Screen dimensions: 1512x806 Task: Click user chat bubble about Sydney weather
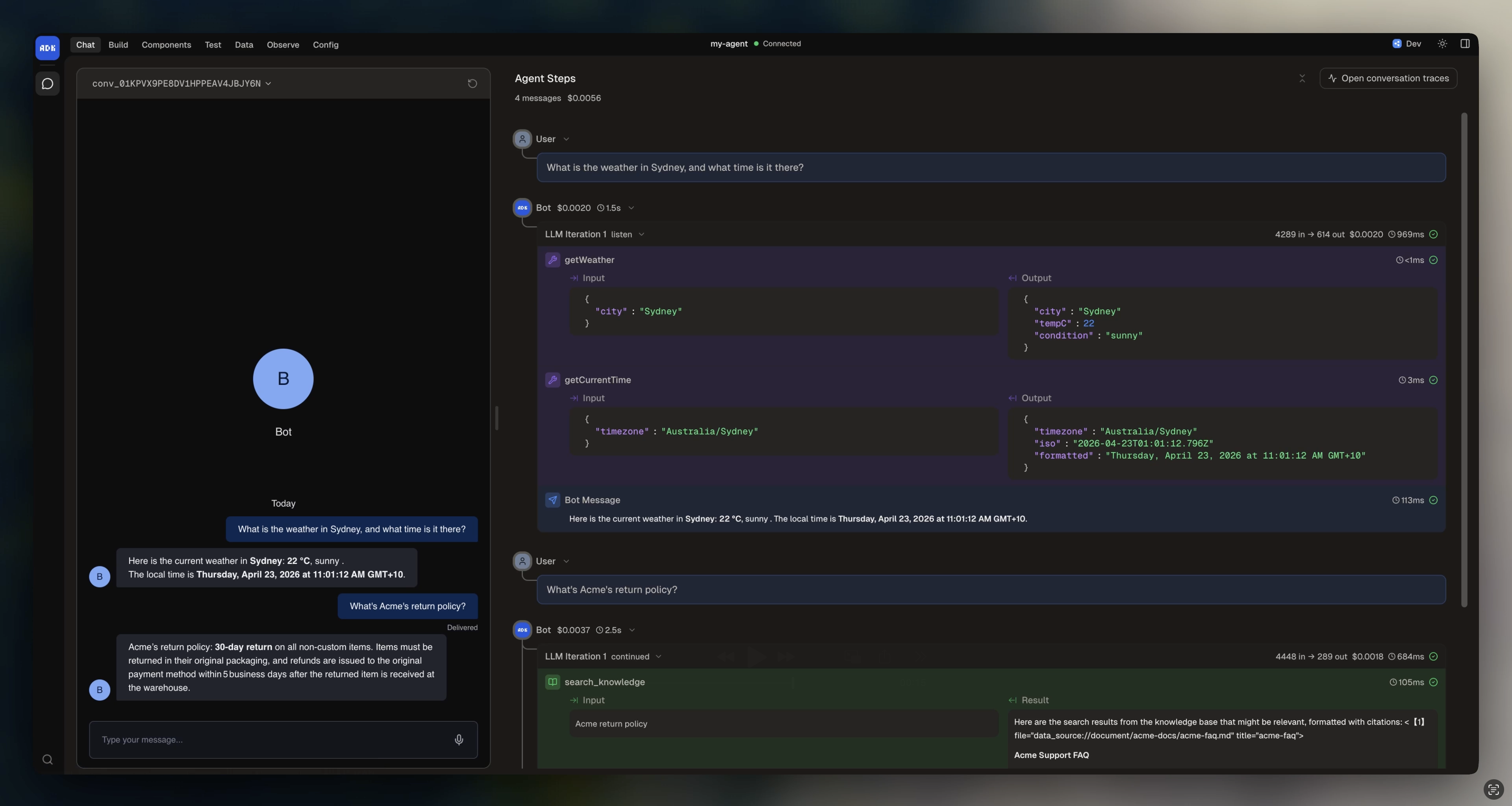click(352, 530)
